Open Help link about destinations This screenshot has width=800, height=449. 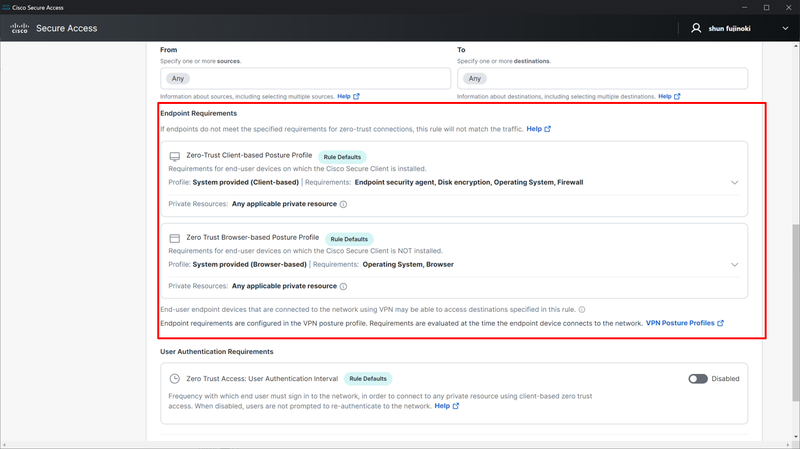669,96
